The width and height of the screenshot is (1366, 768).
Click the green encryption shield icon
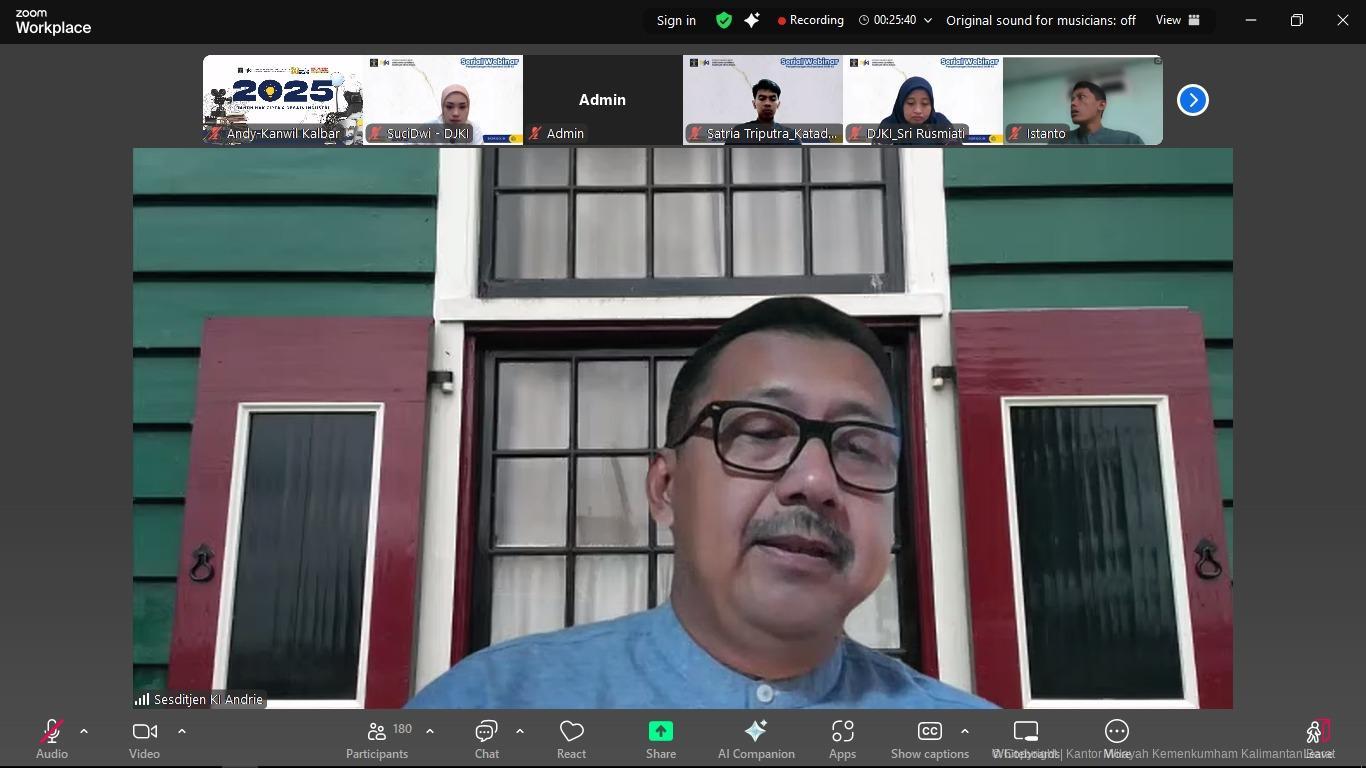coord(724,20)
